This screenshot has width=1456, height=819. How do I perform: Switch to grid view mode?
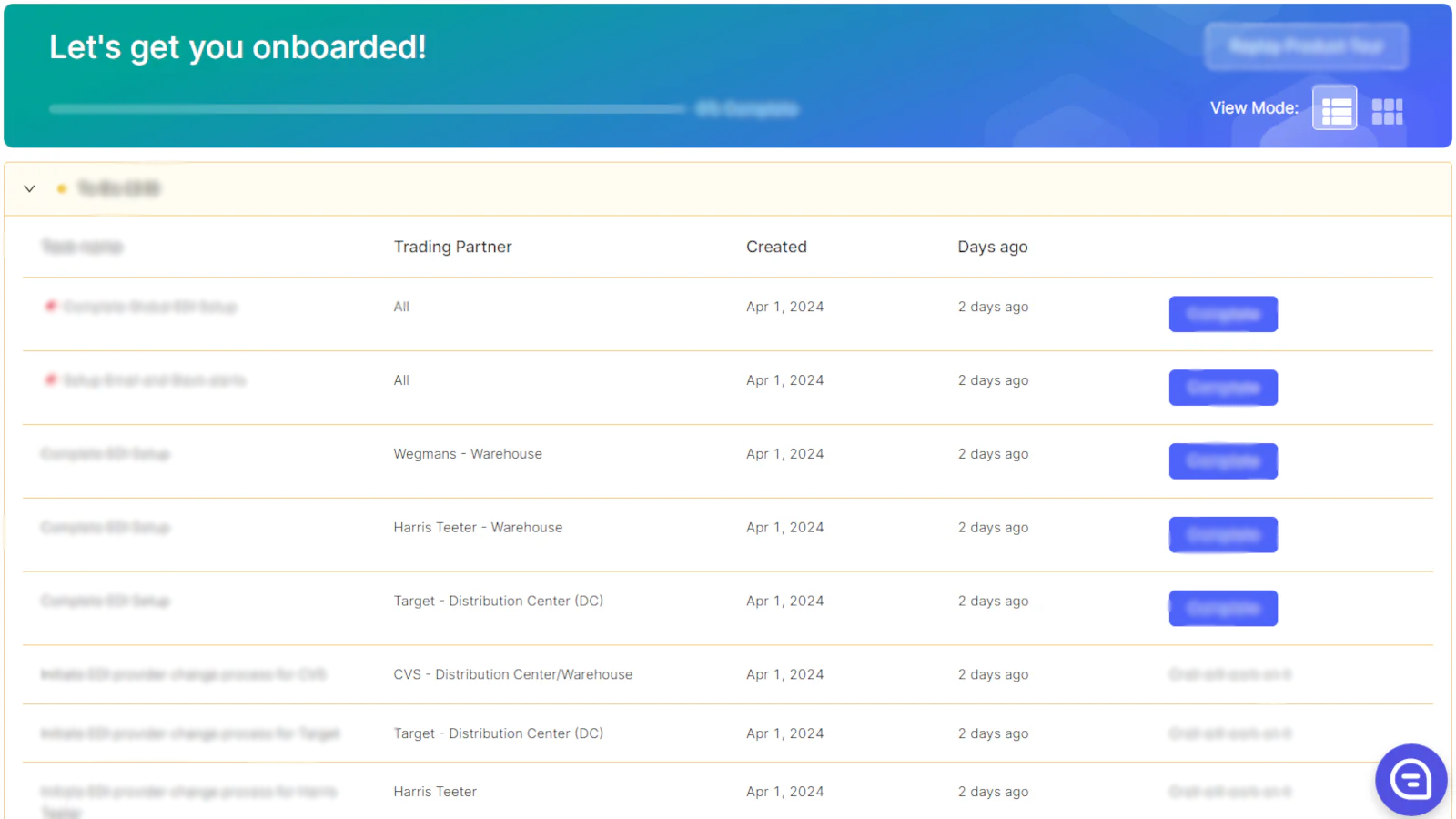point(1387,111)
